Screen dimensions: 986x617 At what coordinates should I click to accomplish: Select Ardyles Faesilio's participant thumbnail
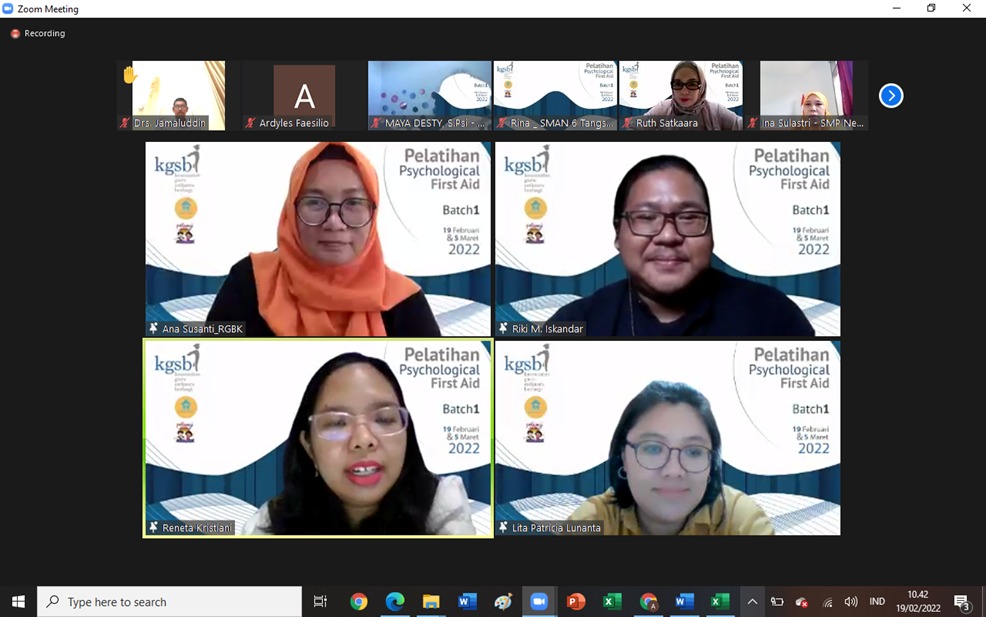click(x=304, y=95)
